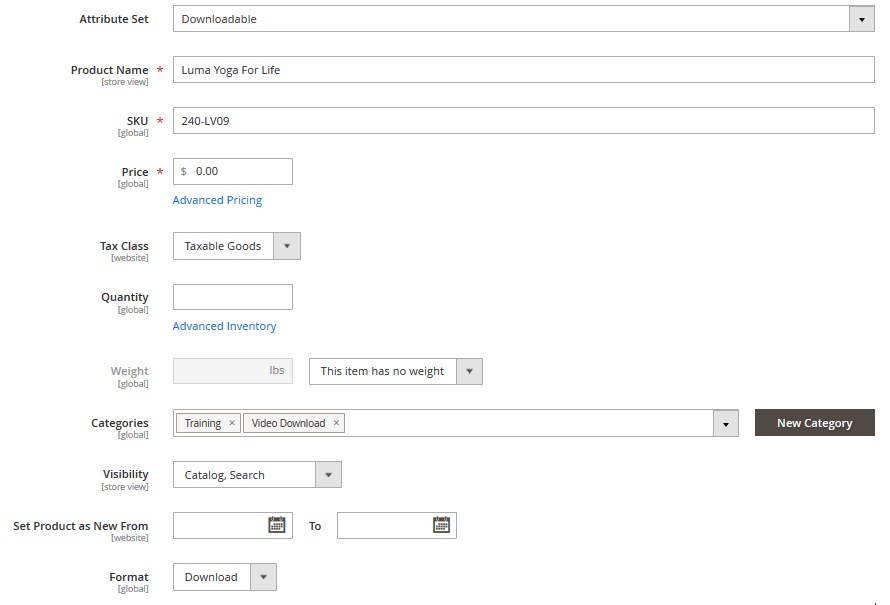Open the Advanced Inventory link

point(224,326)
